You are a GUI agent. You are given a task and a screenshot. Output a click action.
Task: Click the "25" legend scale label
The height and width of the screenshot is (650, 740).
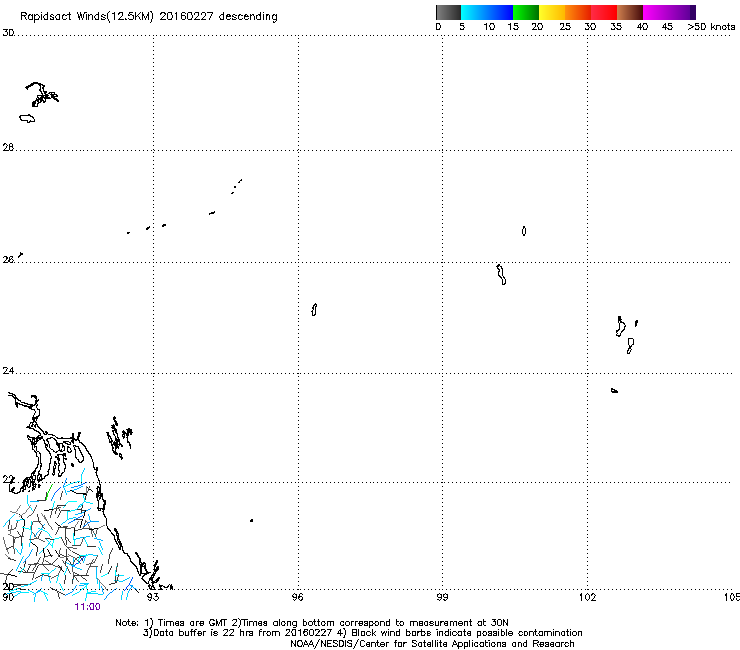(565, 27)
